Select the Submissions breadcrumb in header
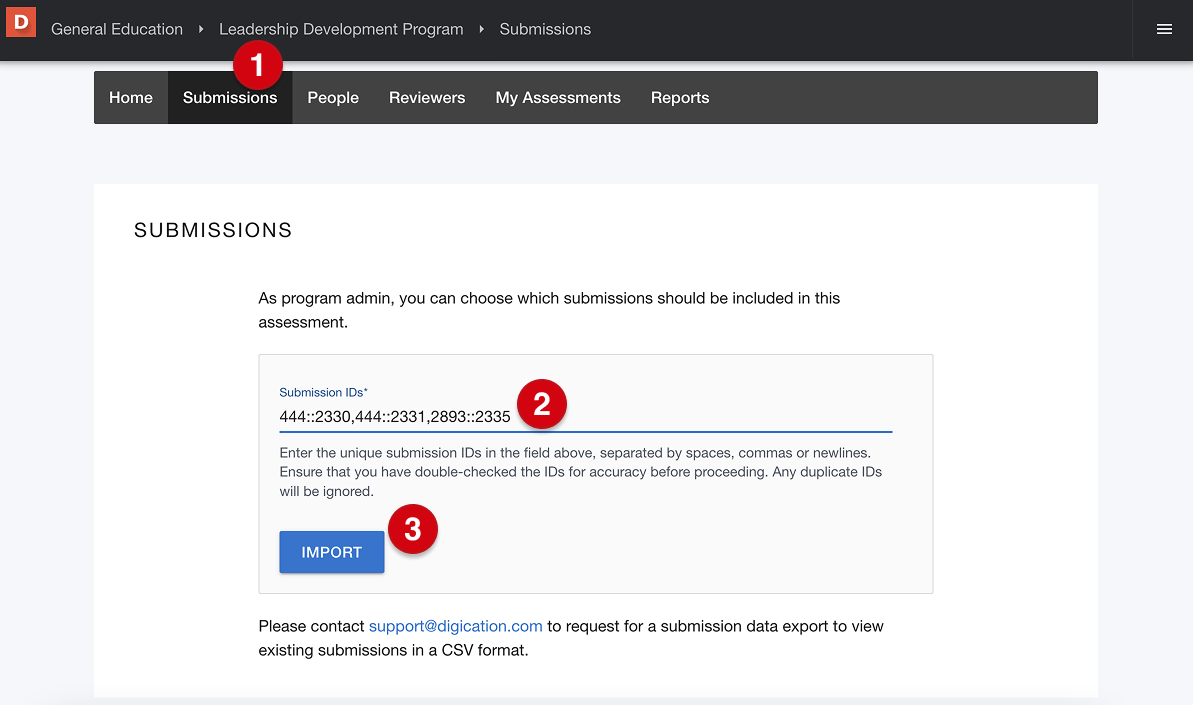 (x=545, y=30)
